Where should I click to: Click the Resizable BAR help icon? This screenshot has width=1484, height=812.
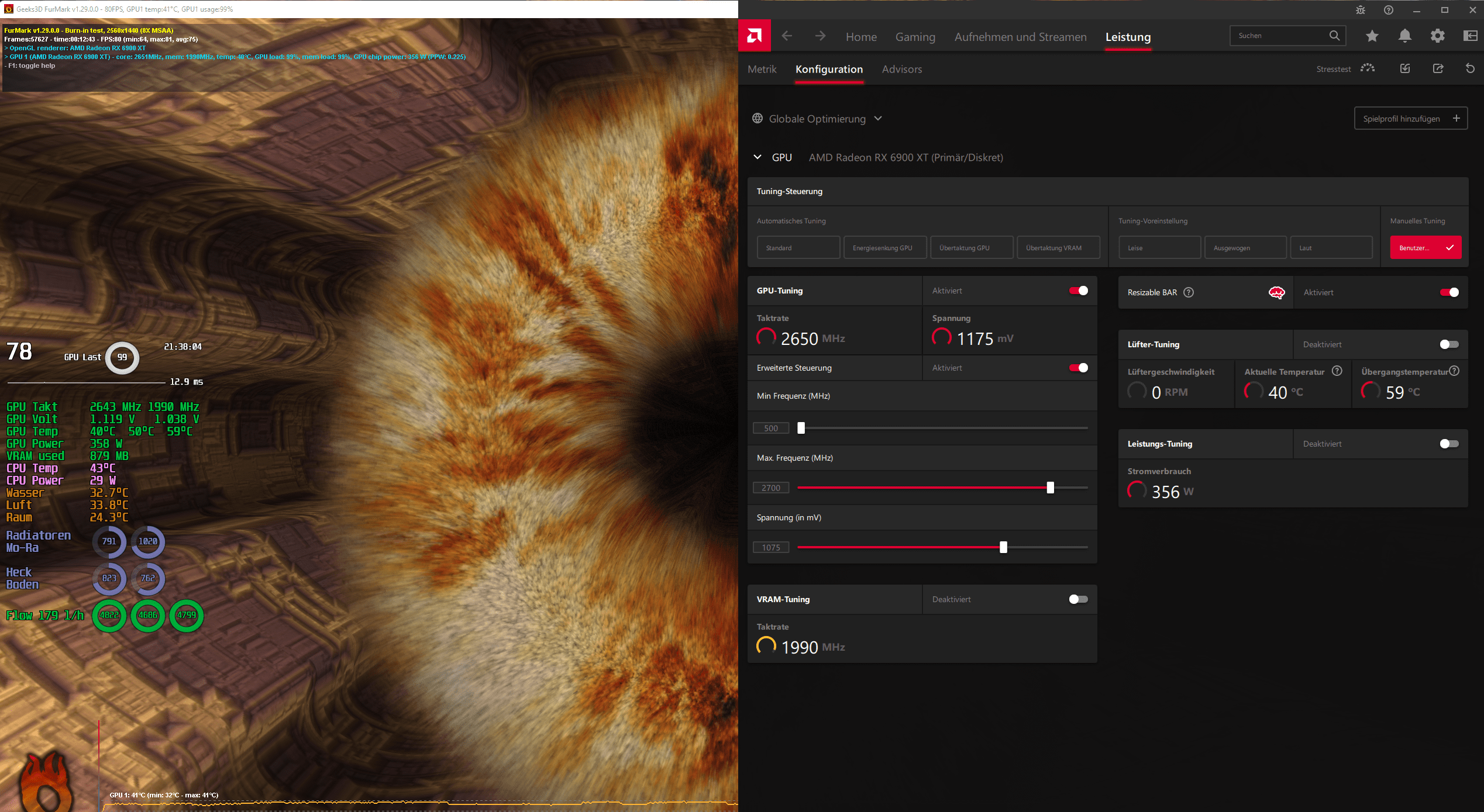[x=1189, y=292]
